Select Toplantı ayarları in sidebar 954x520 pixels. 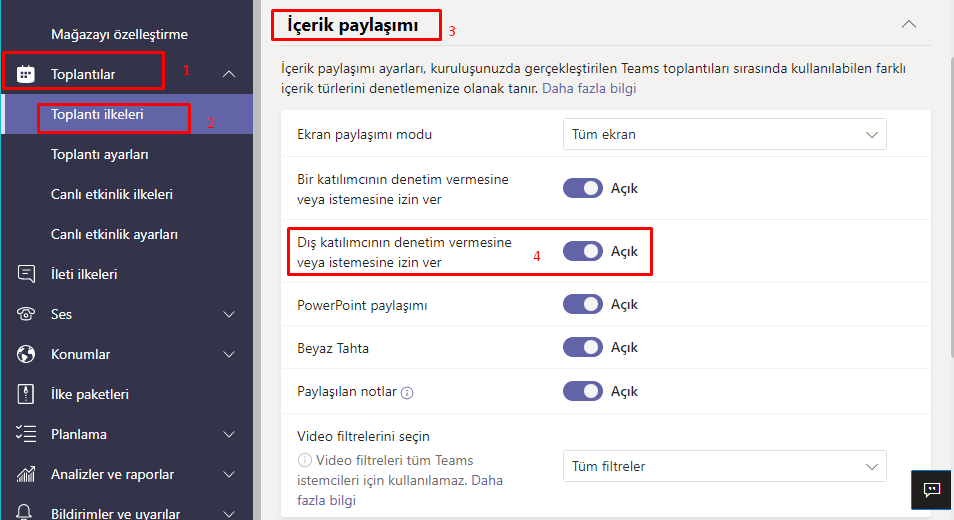click(100, 155)
